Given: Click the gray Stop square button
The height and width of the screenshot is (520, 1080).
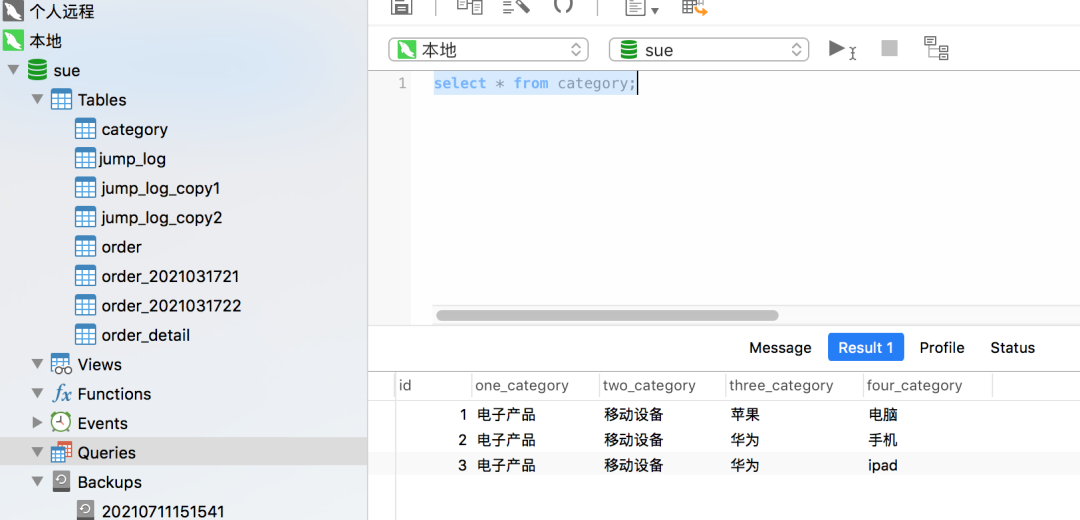Looking at the screenshot, I should pyautogui.click(x=889, y=48).
